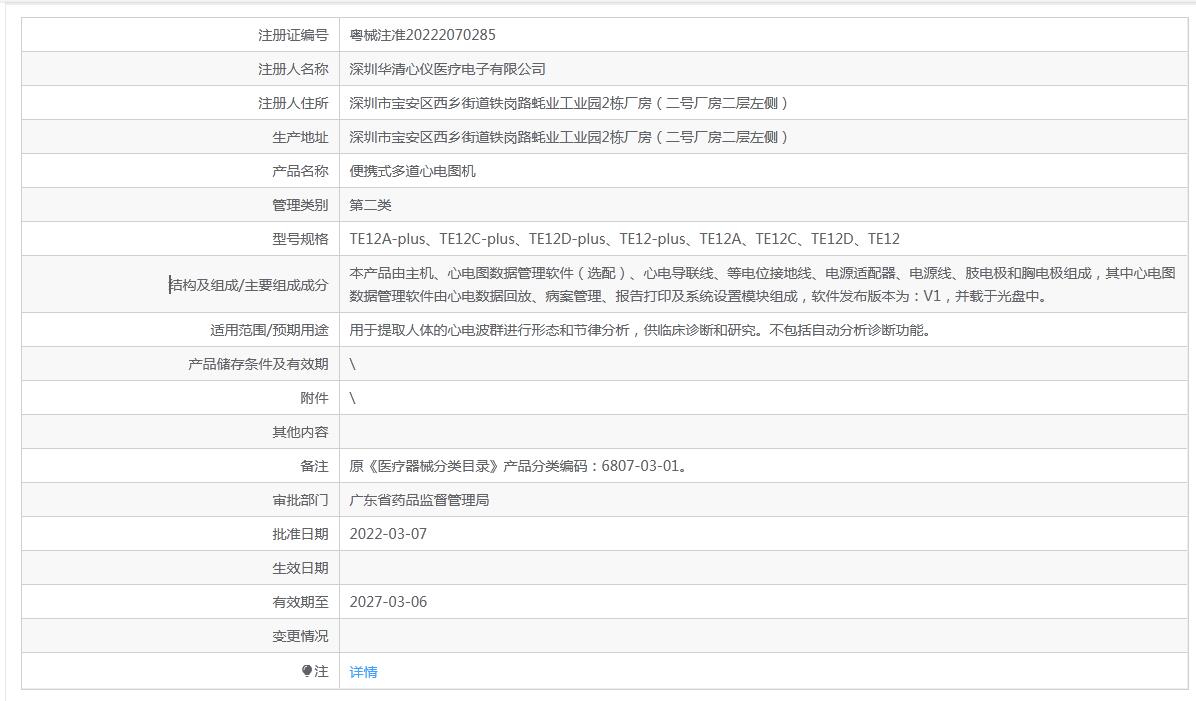Viewport: 1196px width, 701px height.
Task: Click the 注册人住所 label
Action: tap(293, 103)
